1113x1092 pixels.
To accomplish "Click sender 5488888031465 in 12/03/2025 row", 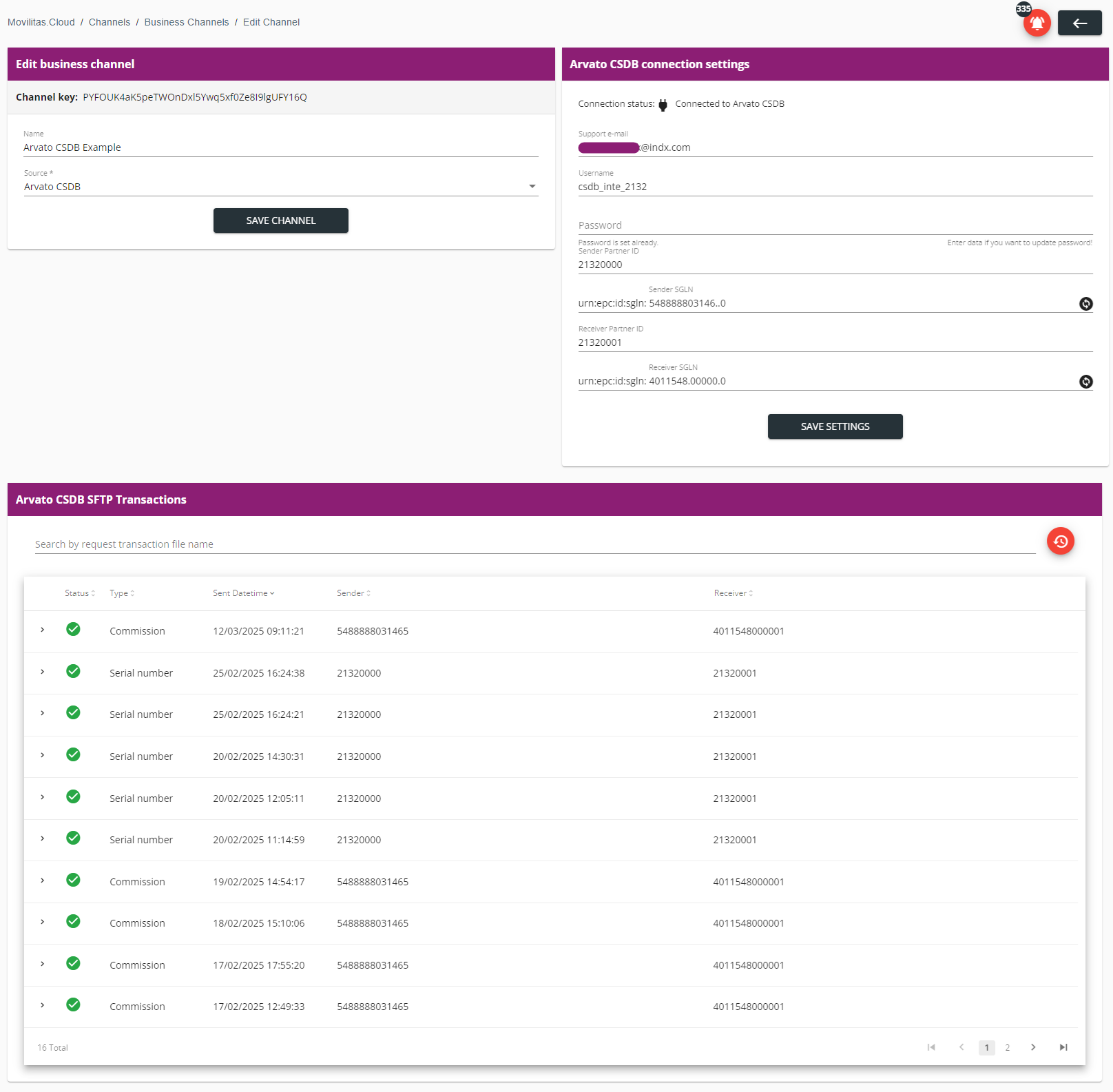I will (373, 631).
